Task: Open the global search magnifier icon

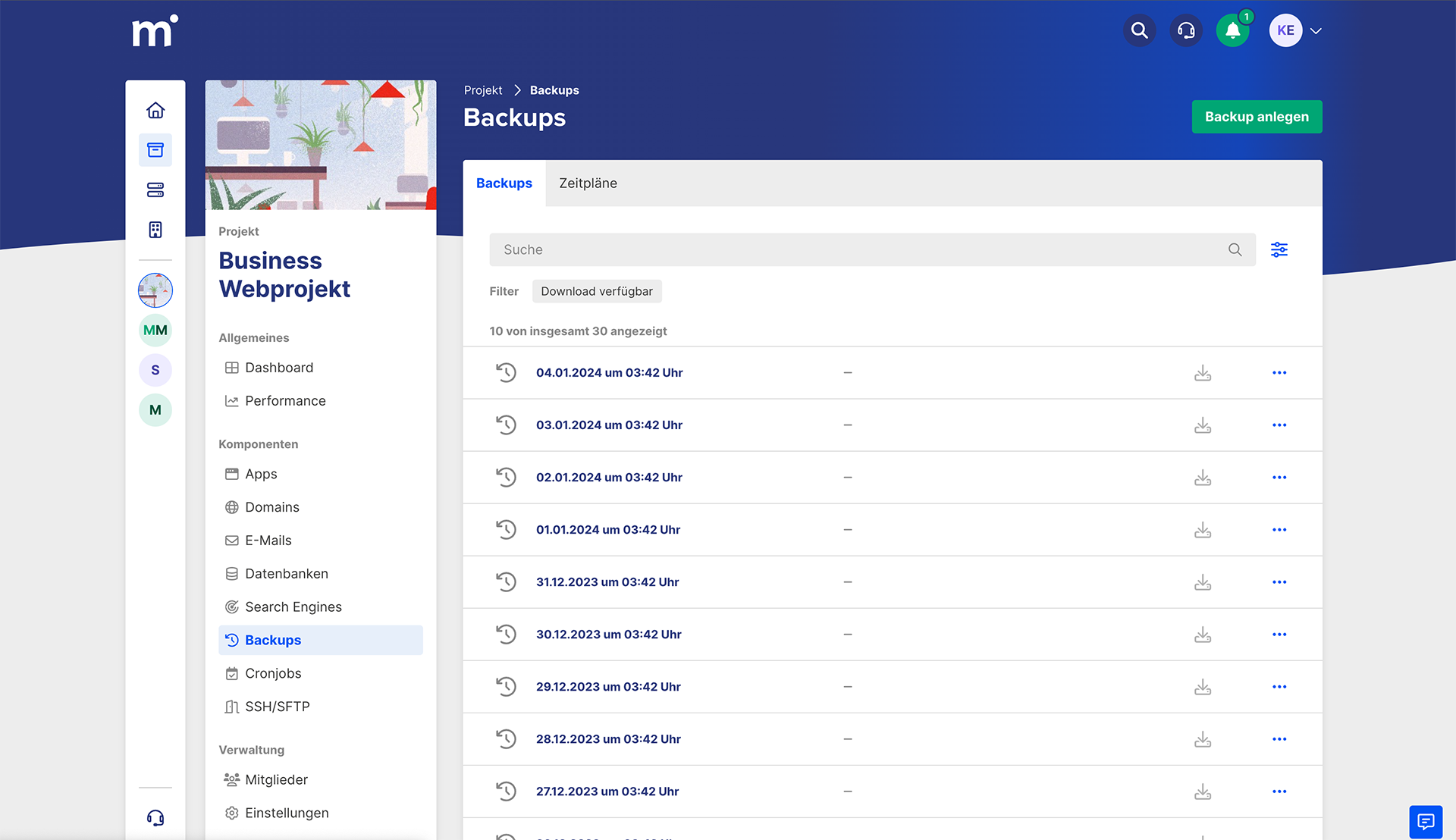Action: pyautogui.click(x=1139, y=30)
